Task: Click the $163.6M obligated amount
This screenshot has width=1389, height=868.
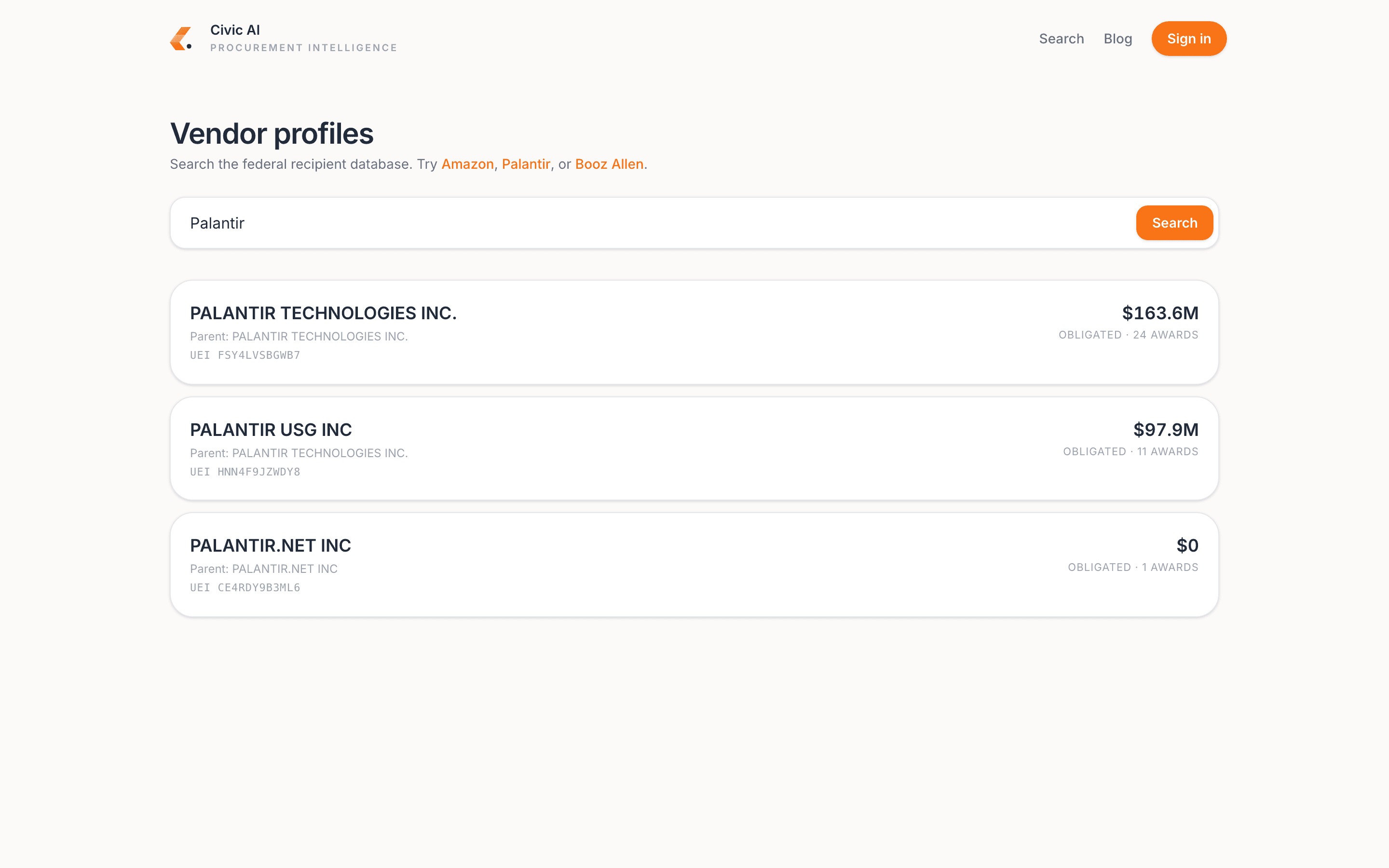Action: (1160, 313)
